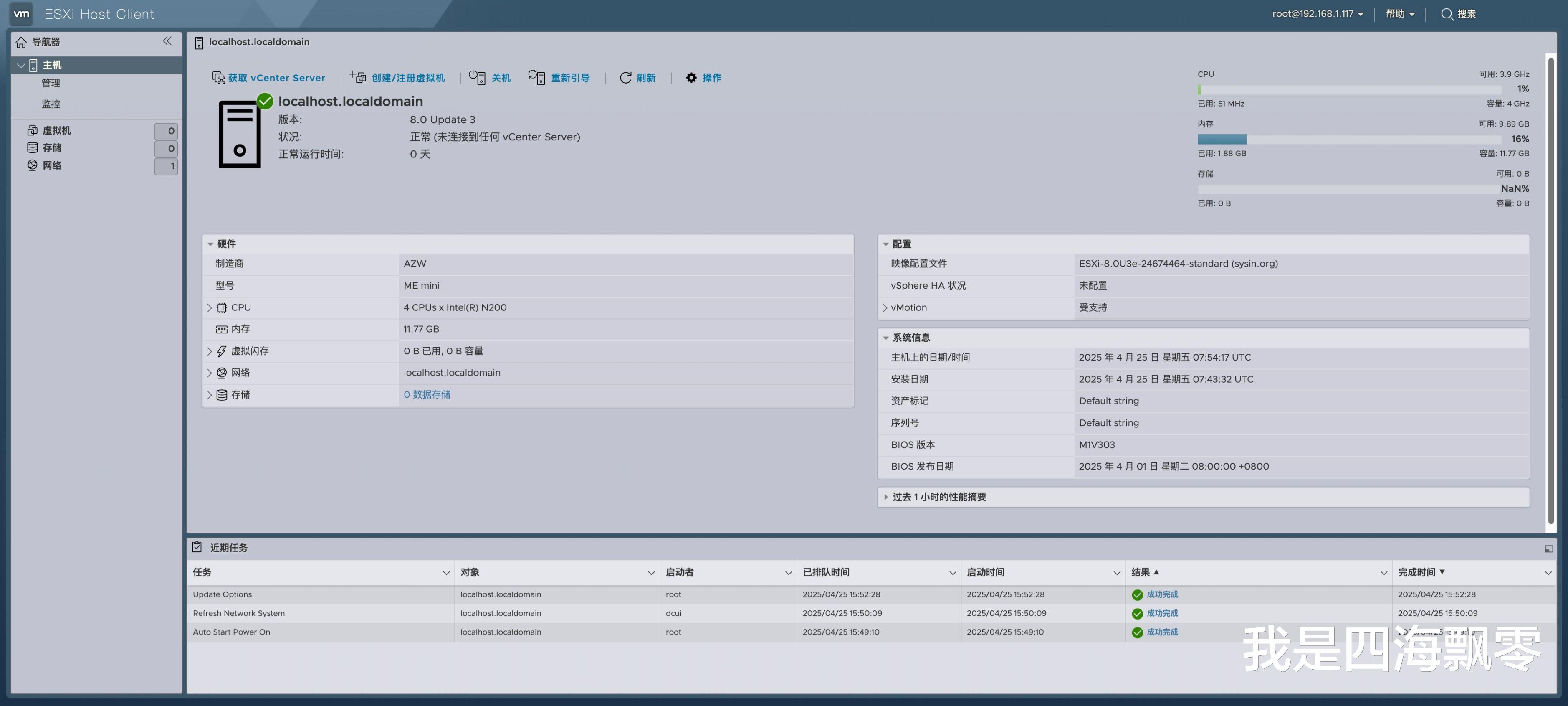Click the Storage icon in Hardware panel
1568x706 pixels.
[x=222, y=395]
